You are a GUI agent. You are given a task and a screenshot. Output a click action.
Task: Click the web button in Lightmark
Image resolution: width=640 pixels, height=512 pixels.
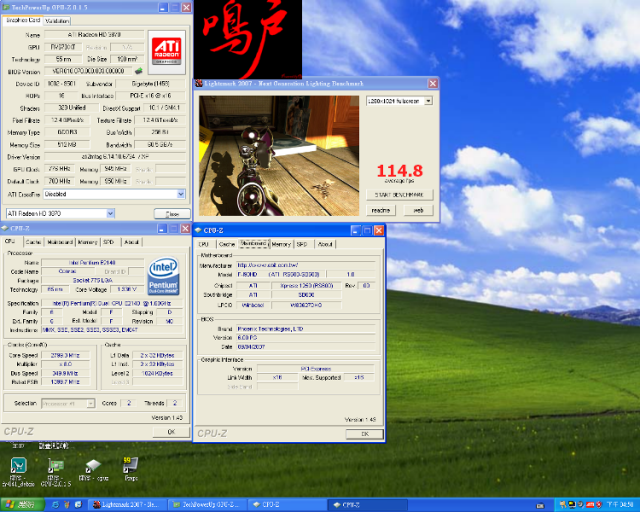pyautogui.click(x=418, y=210)
